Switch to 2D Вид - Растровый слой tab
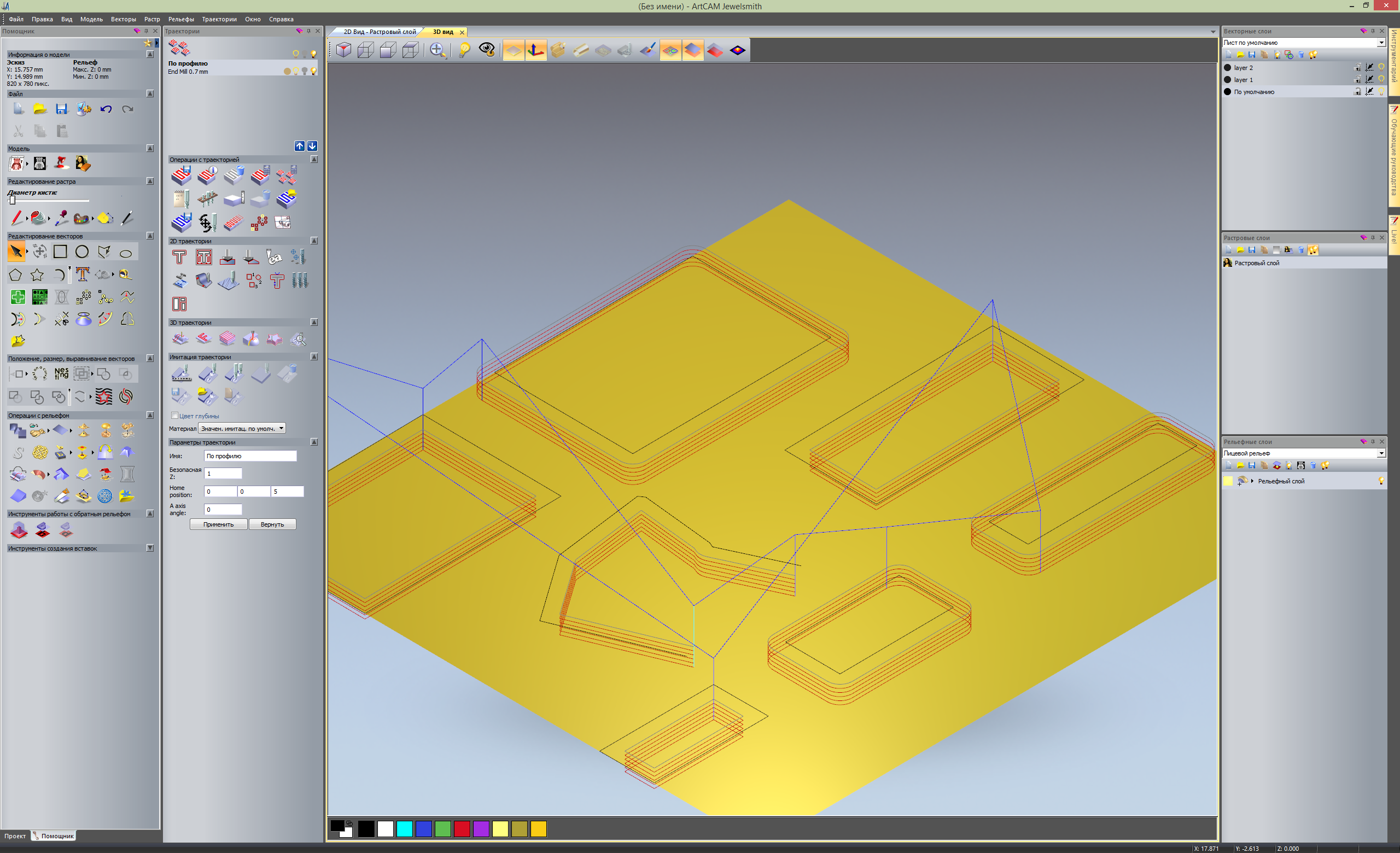This screenshot has width=1400, height=853. [379, 32]
